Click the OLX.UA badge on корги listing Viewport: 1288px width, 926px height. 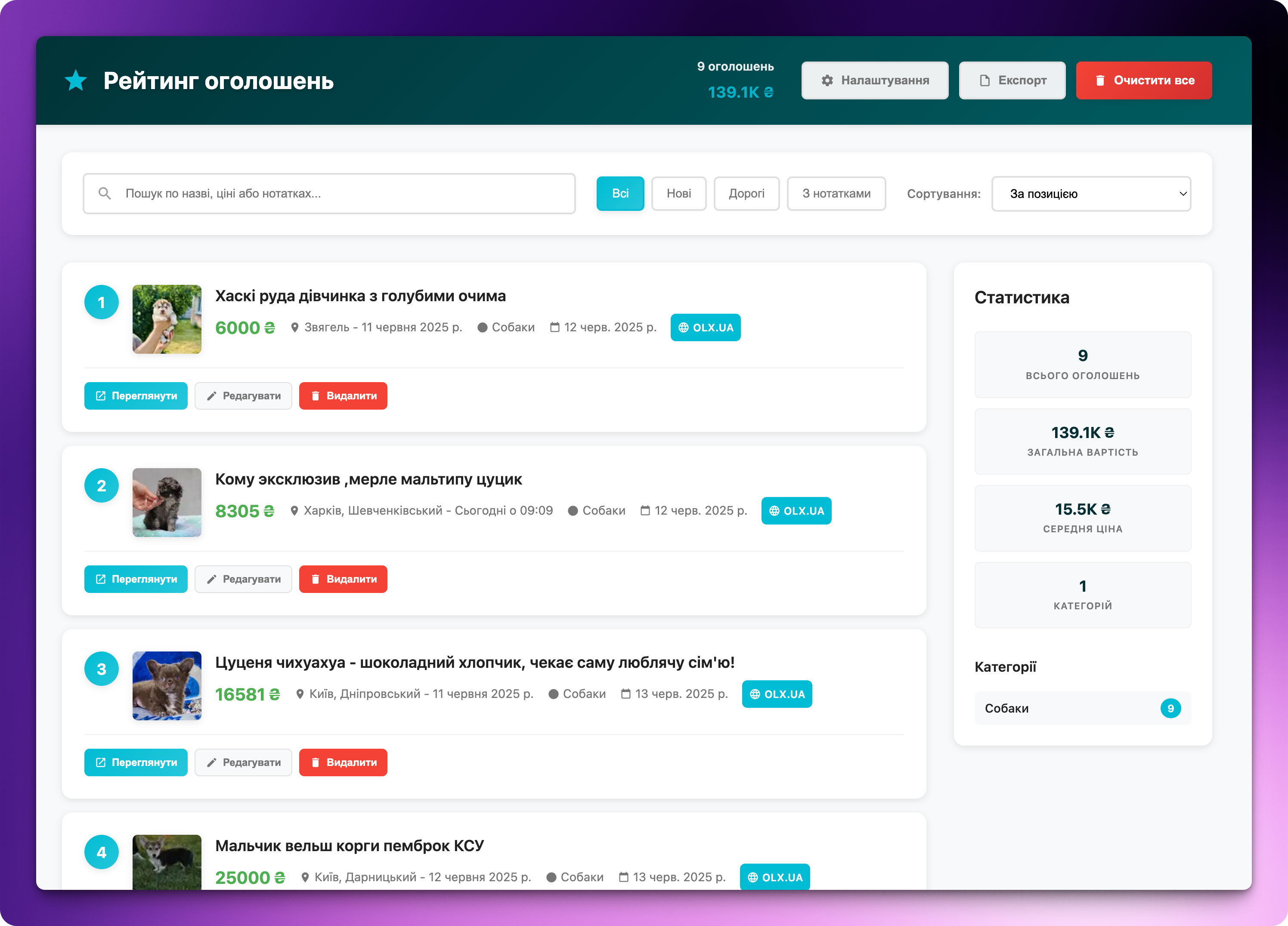click(x=774, y=877)
